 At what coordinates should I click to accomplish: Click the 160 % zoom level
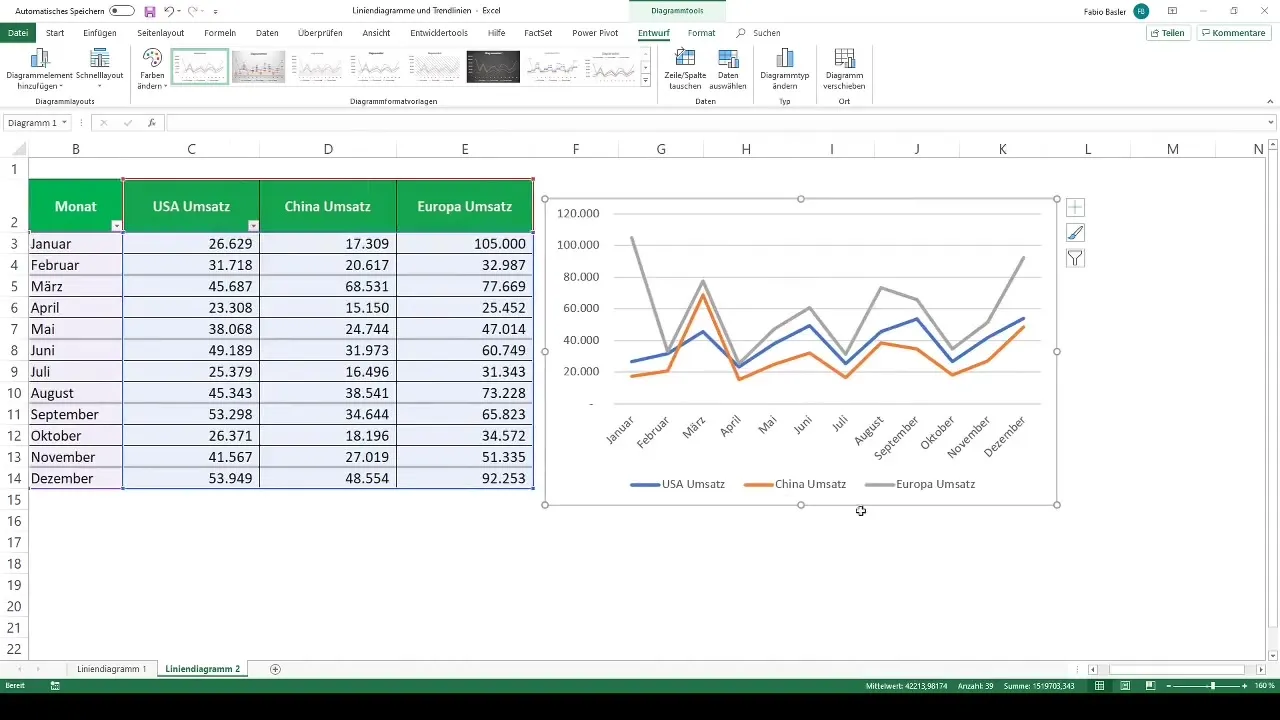coord(1265,686)
